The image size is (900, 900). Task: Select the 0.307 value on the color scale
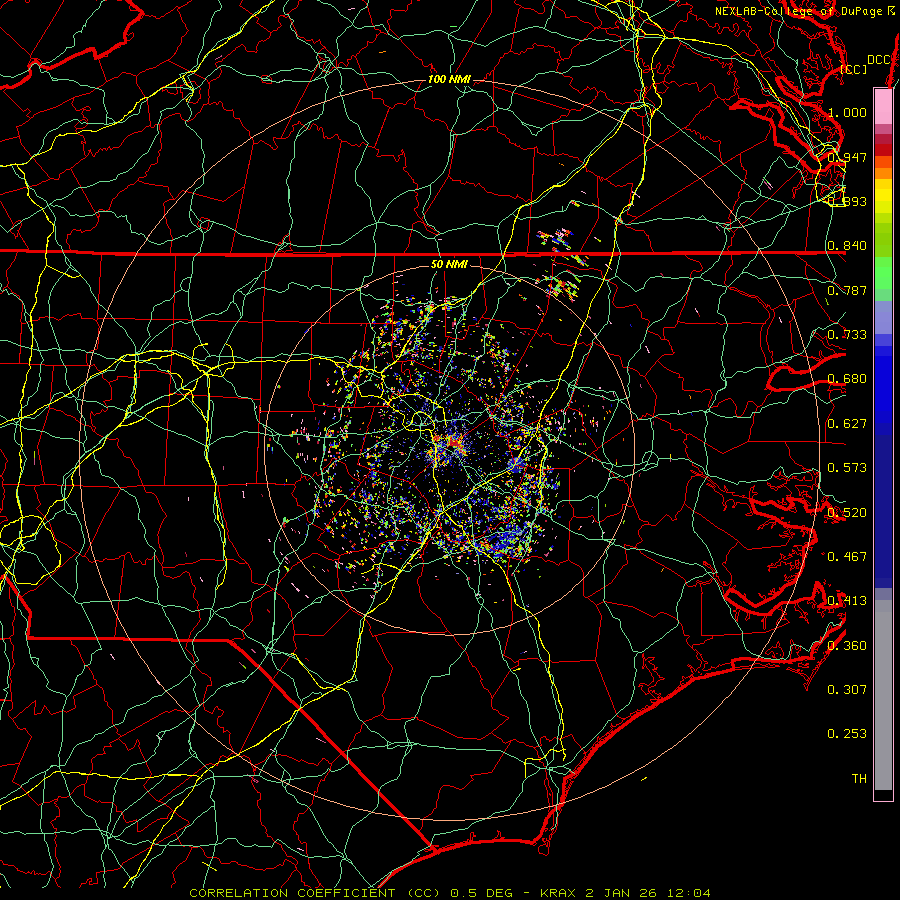[847, 689]
